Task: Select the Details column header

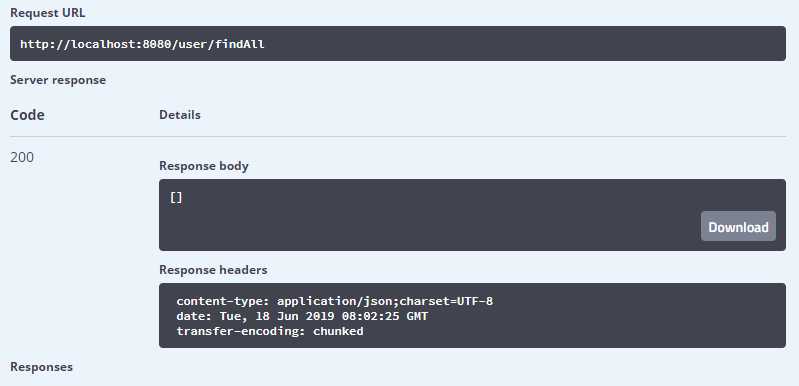Action: pos(180,115)
